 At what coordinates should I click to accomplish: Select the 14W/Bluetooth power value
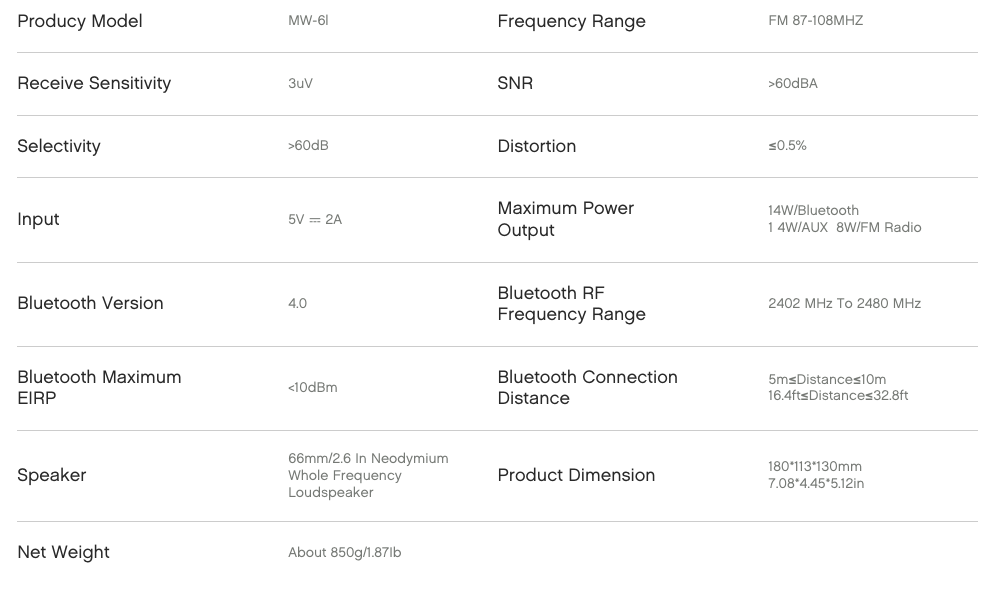(813, 210)
